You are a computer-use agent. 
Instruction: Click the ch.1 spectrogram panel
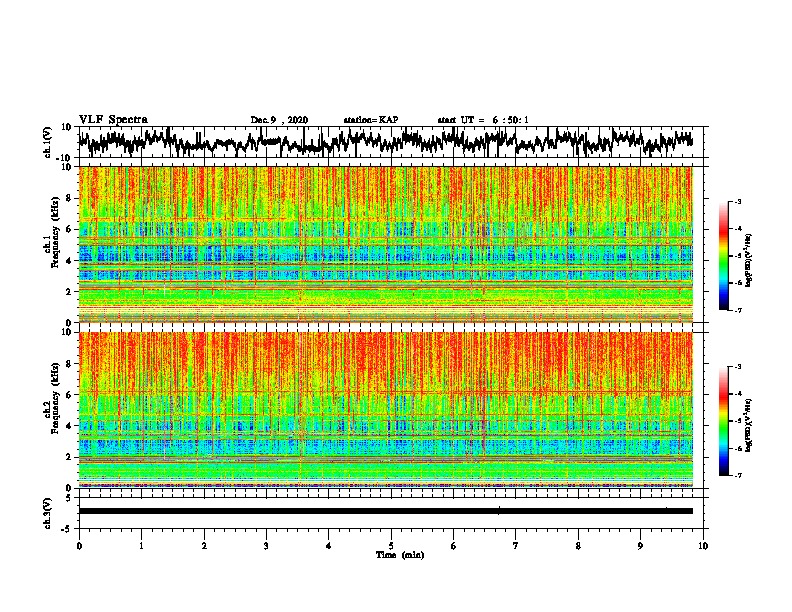[x=386, y=244]
